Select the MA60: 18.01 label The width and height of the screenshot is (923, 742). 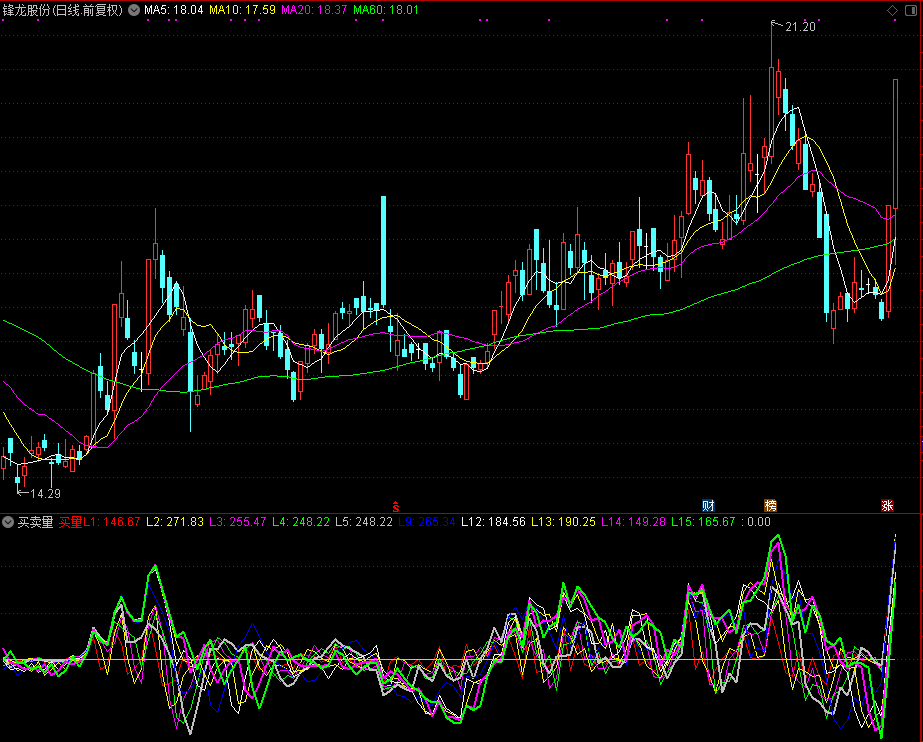pos(386,10)
